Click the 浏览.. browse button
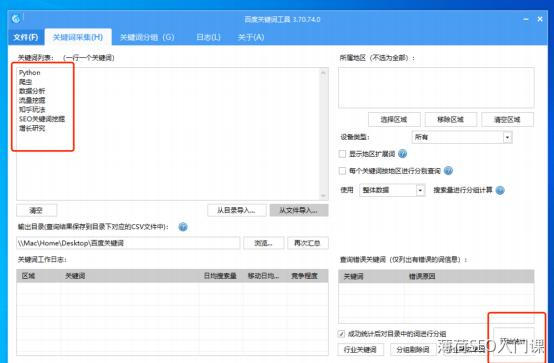 click(x=264, y=243)
